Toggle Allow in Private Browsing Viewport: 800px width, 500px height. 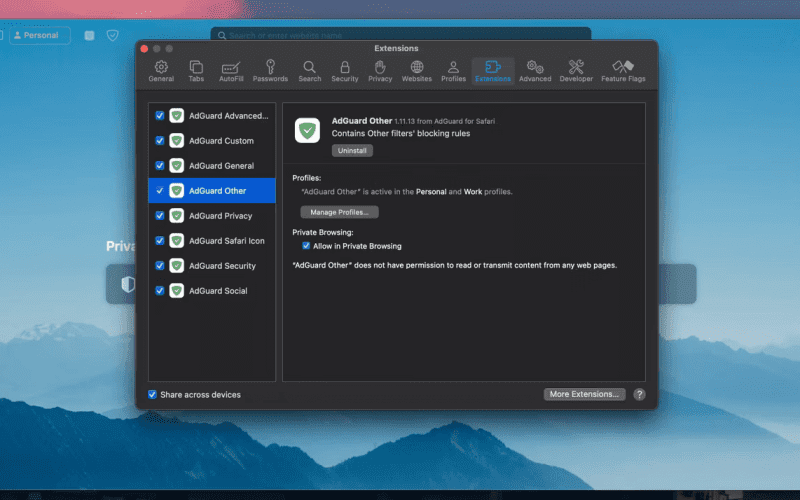pyautogui.click(x=306, y=246)
